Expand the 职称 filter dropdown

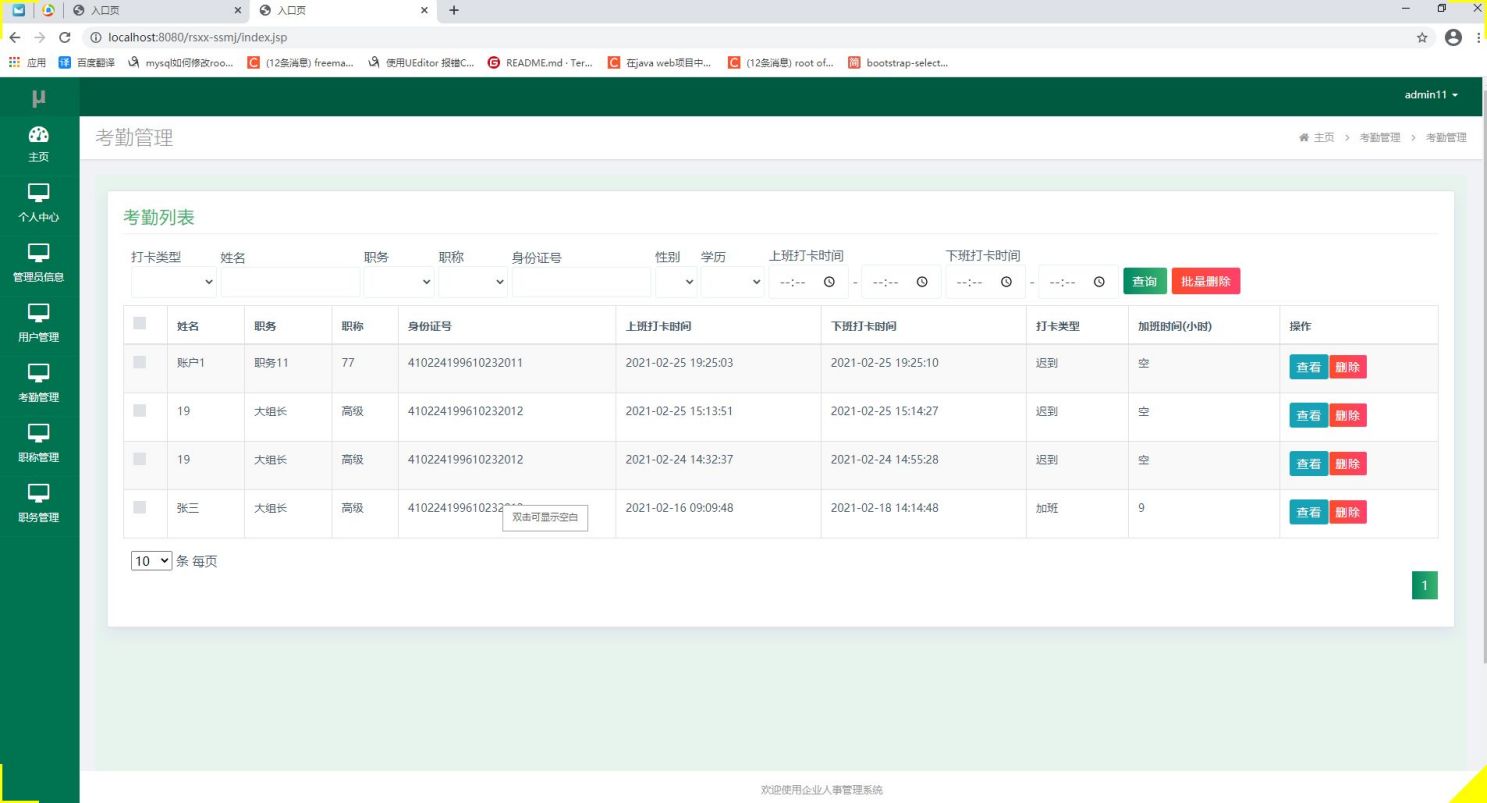coord(473,282)
